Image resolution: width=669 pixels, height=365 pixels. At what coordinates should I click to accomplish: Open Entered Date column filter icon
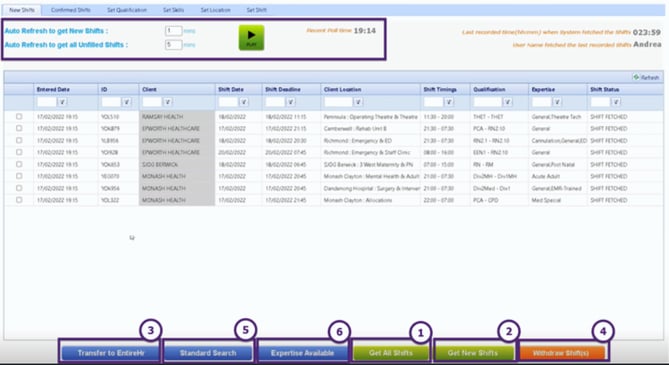63,102
